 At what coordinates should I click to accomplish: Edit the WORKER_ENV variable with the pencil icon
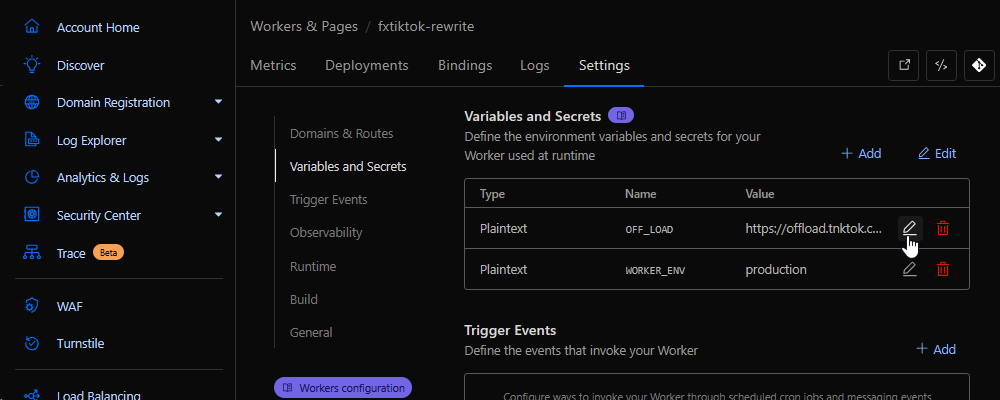(910, 270)
